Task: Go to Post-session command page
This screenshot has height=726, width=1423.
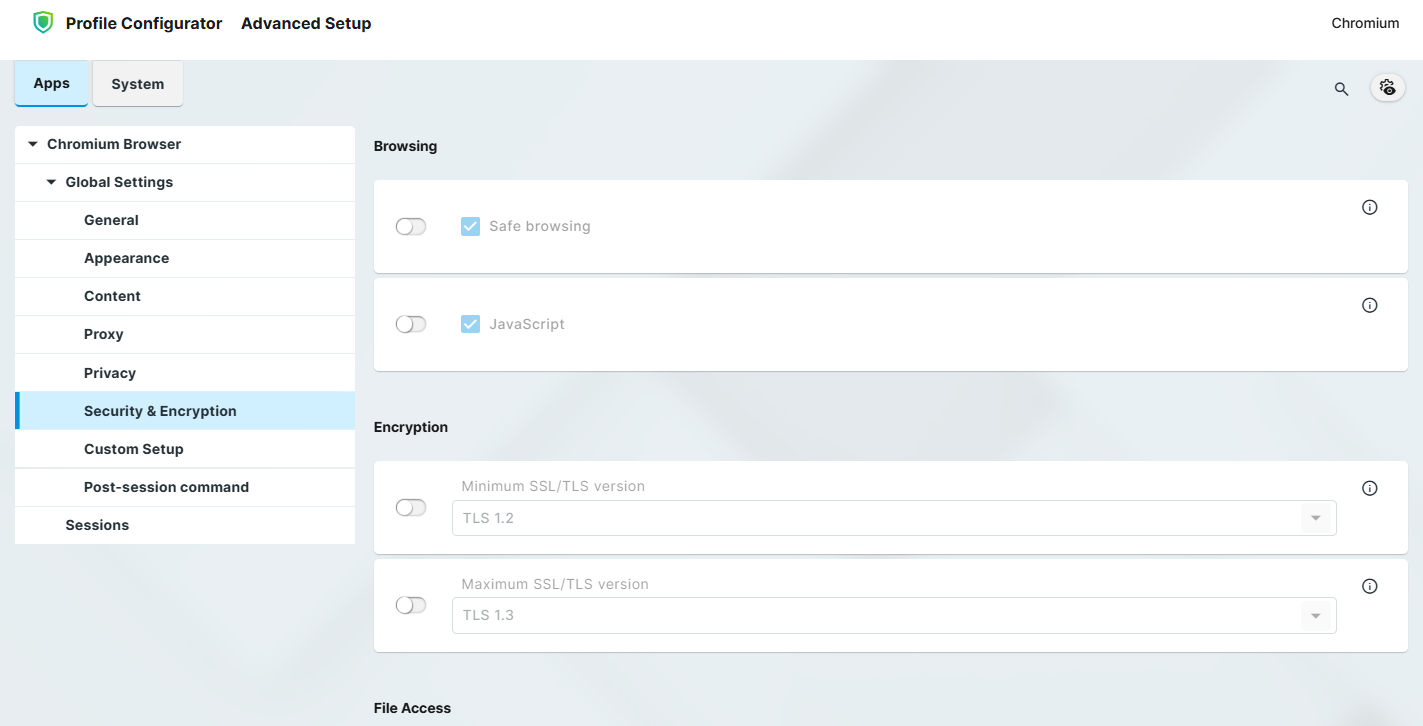Action: (x=166, y=487)
